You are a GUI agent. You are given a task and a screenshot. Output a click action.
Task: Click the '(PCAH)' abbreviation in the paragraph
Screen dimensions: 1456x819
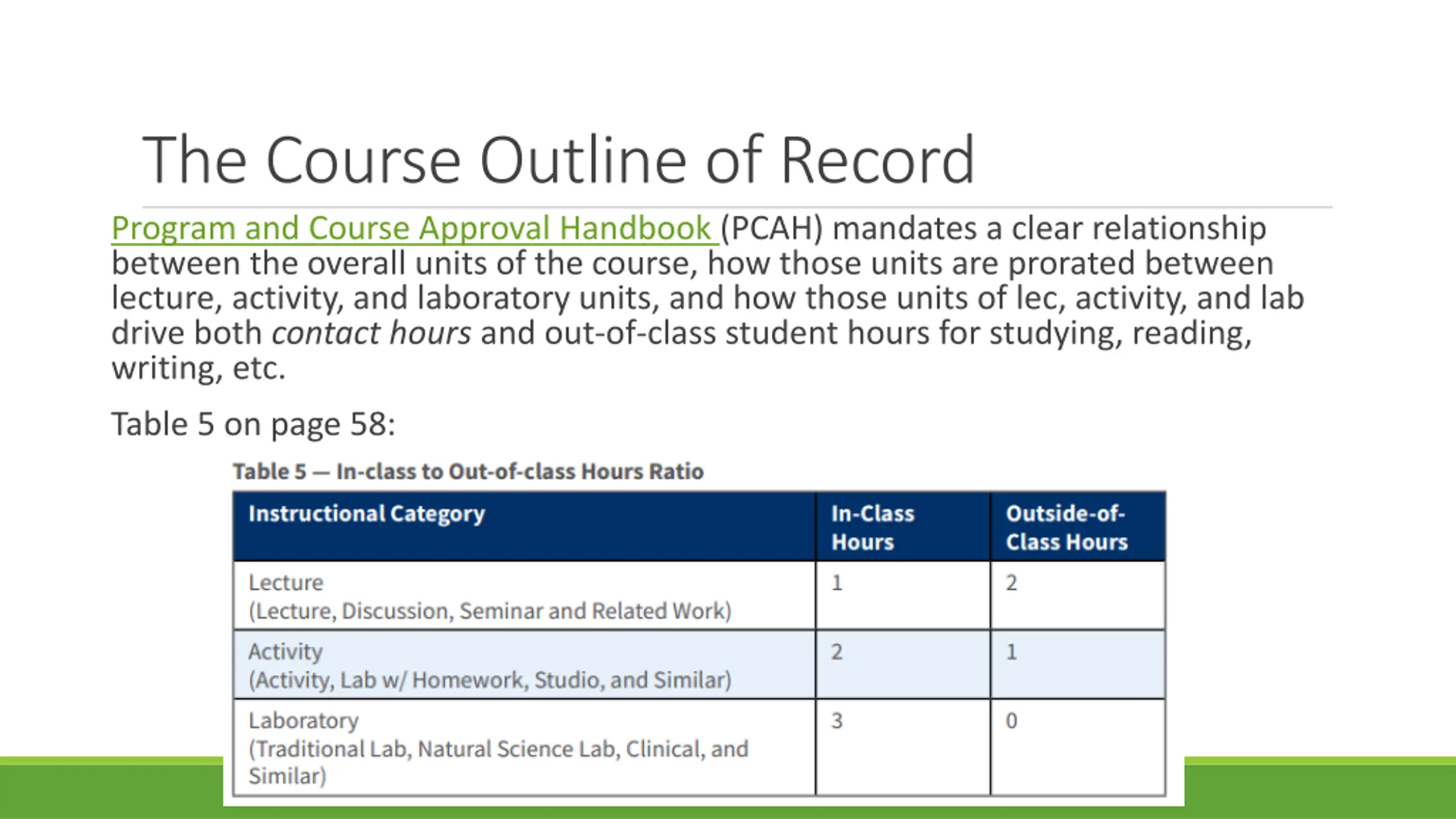(x=772, y=229)
